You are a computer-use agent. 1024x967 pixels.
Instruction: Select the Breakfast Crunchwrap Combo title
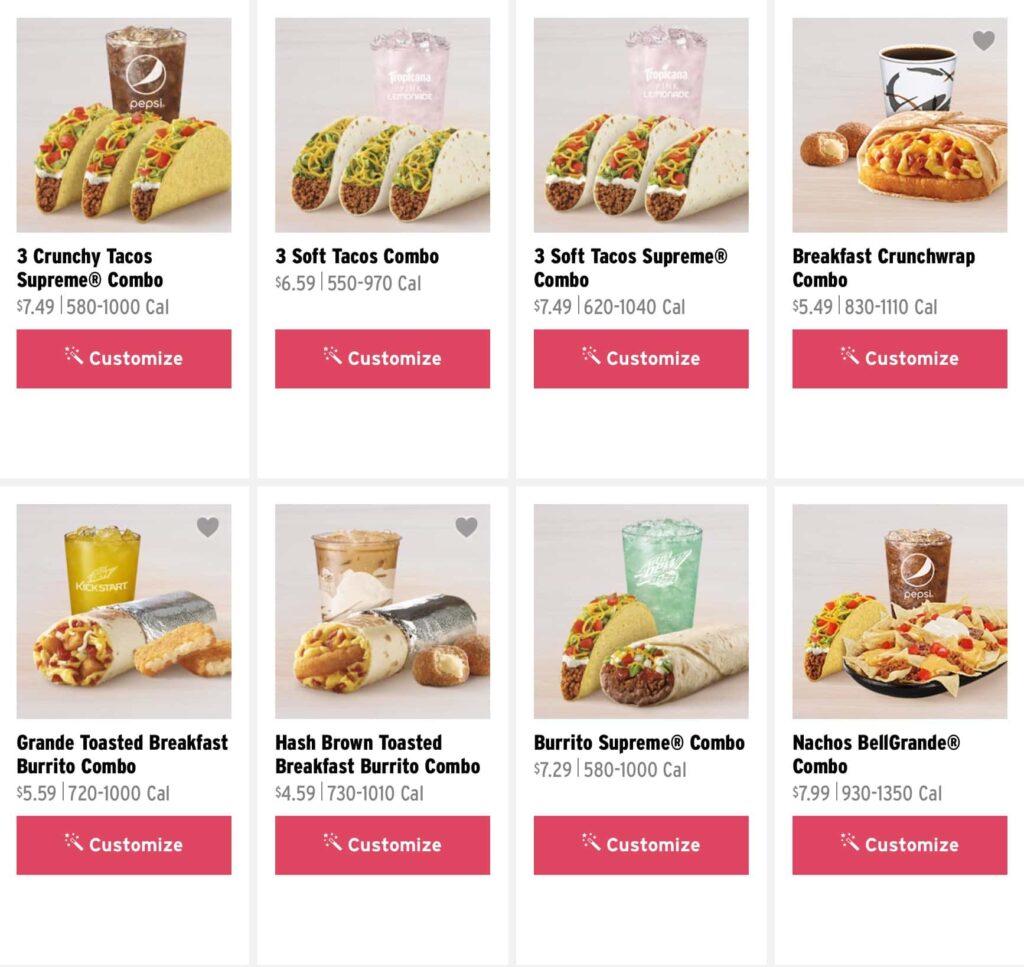884,268
